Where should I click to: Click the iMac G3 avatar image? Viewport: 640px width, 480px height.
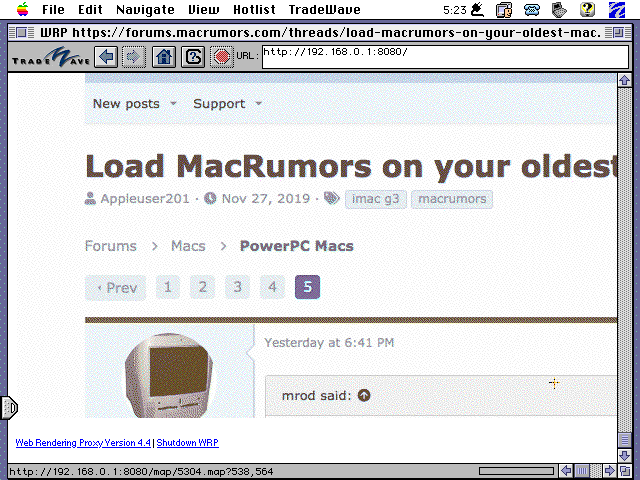(169, 376)
